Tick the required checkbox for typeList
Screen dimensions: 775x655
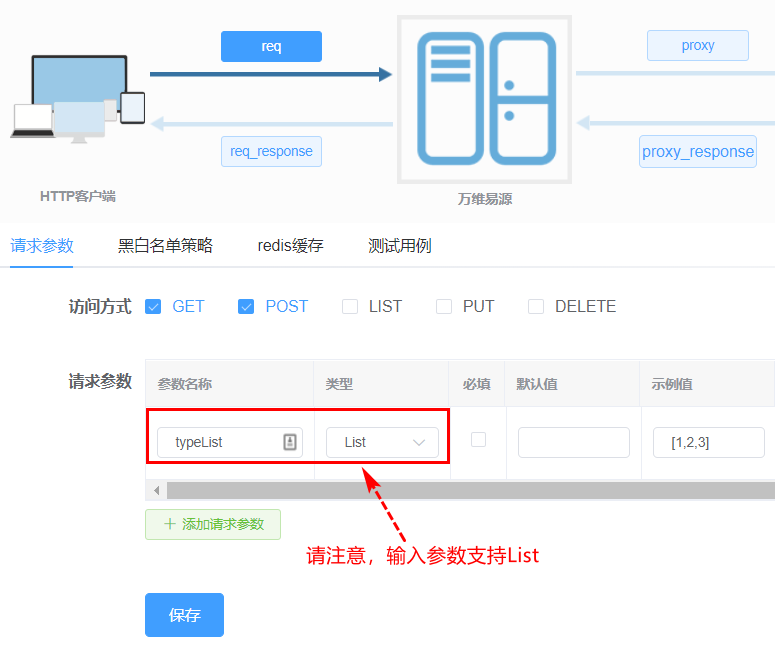pos(478,440)
